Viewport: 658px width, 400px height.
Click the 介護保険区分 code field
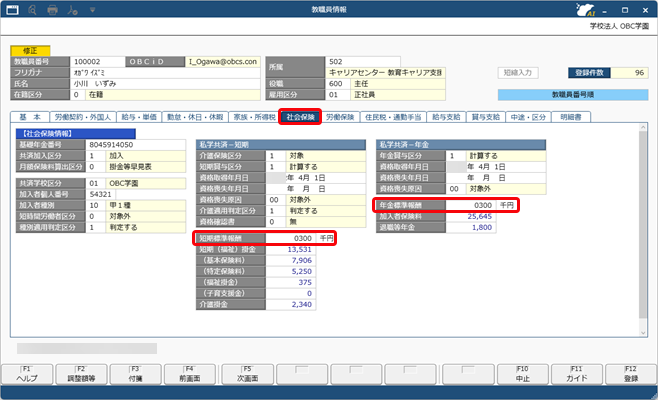tap(276, 156)
